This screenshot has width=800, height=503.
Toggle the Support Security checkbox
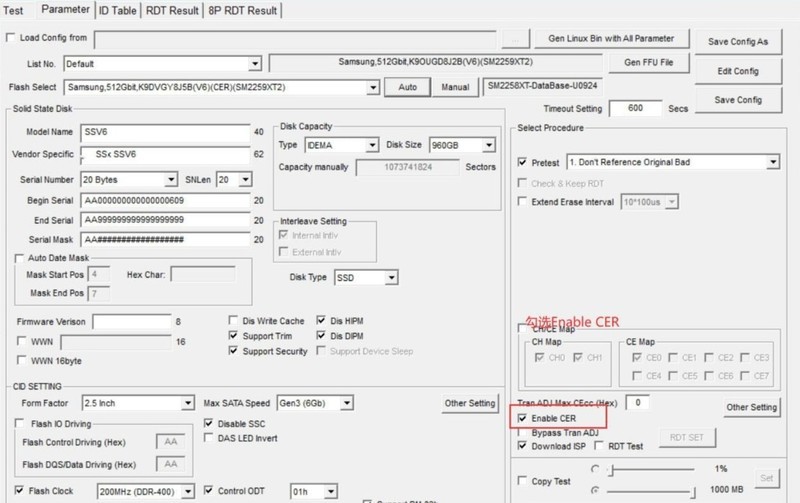(233, 351)
